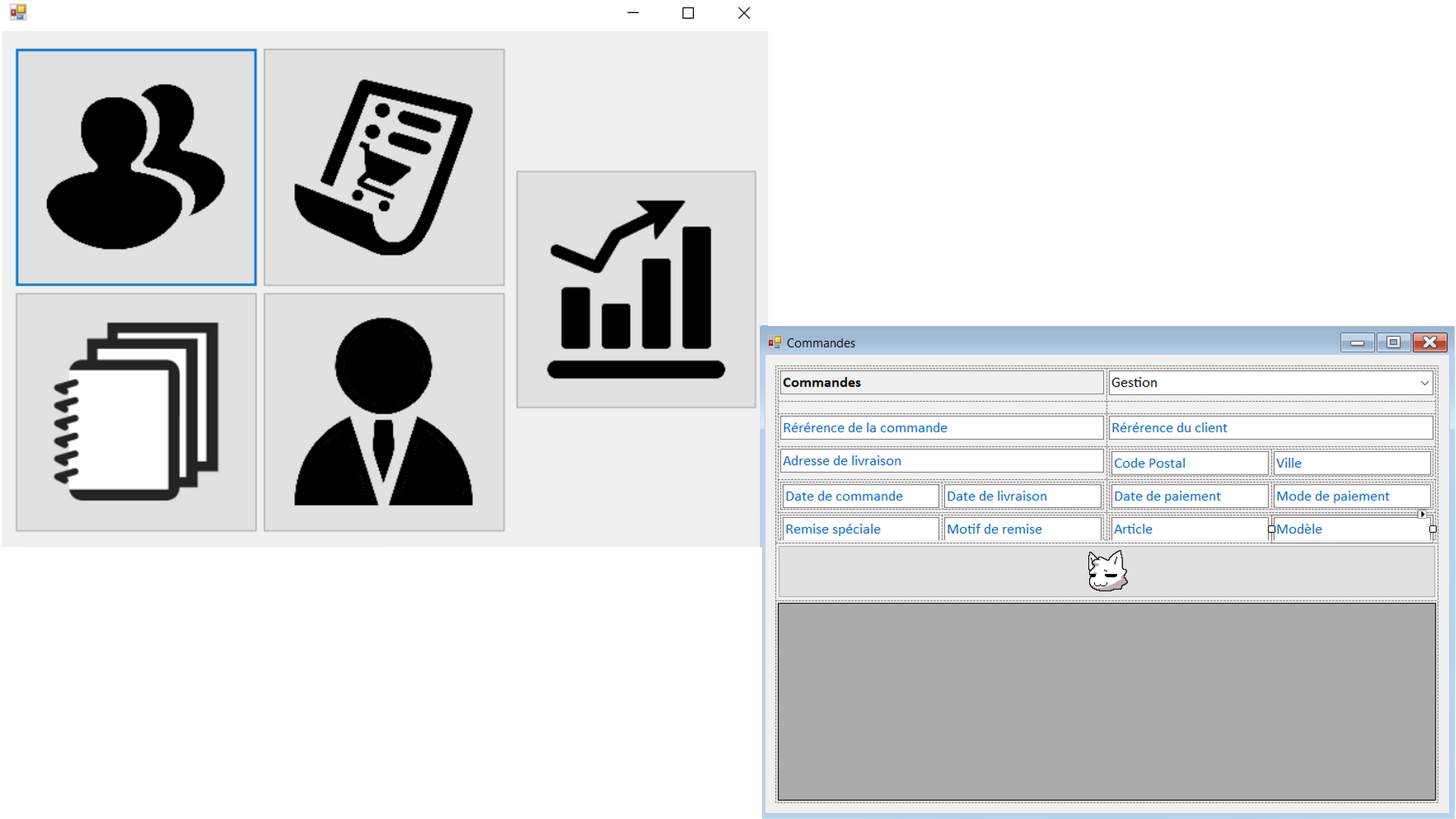Click the white cat face image
1456x819 pixels.
(1107, 571)
